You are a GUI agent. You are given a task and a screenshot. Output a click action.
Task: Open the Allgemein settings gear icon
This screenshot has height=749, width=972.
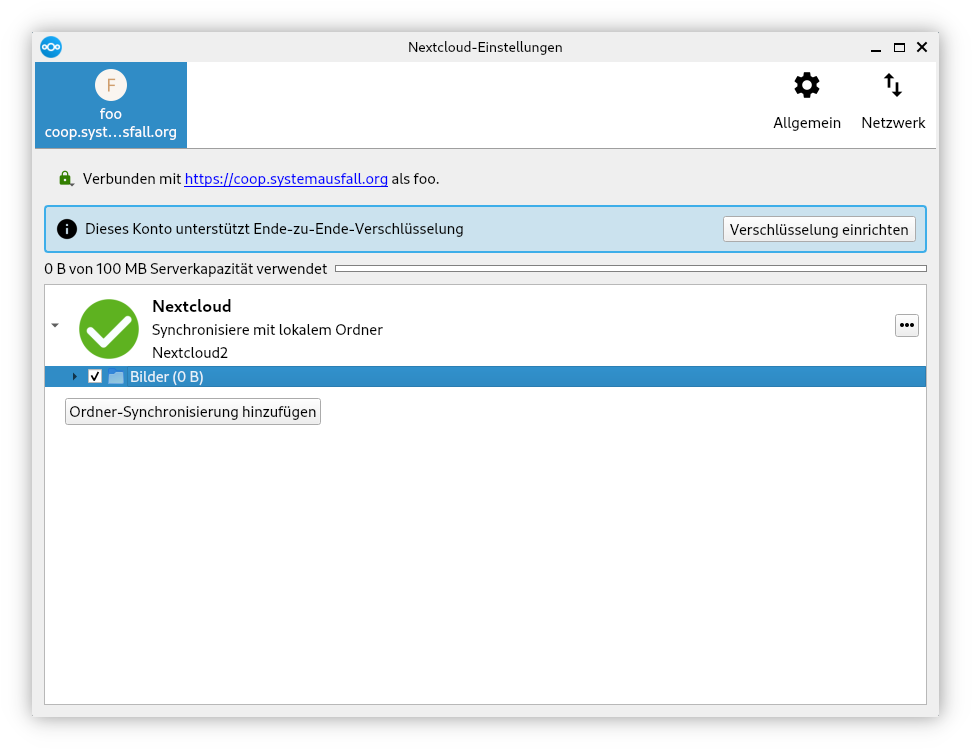806,86
